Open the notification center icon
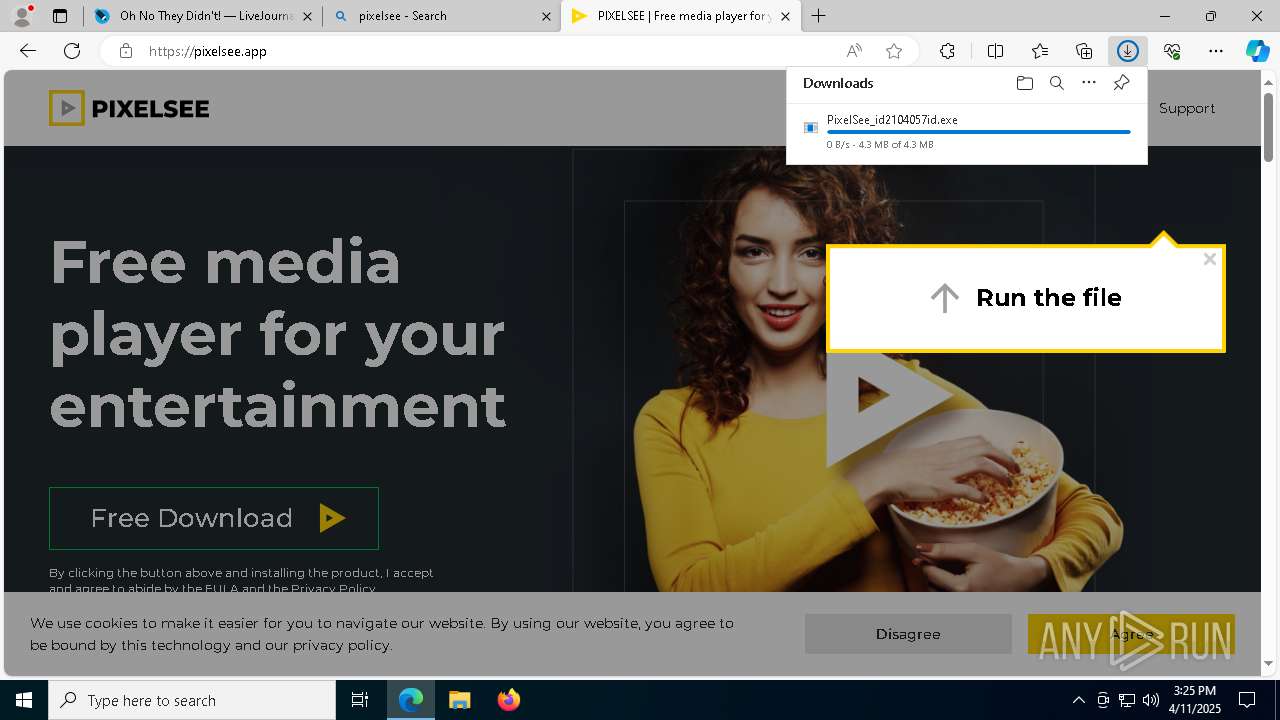 (1247, 700)
